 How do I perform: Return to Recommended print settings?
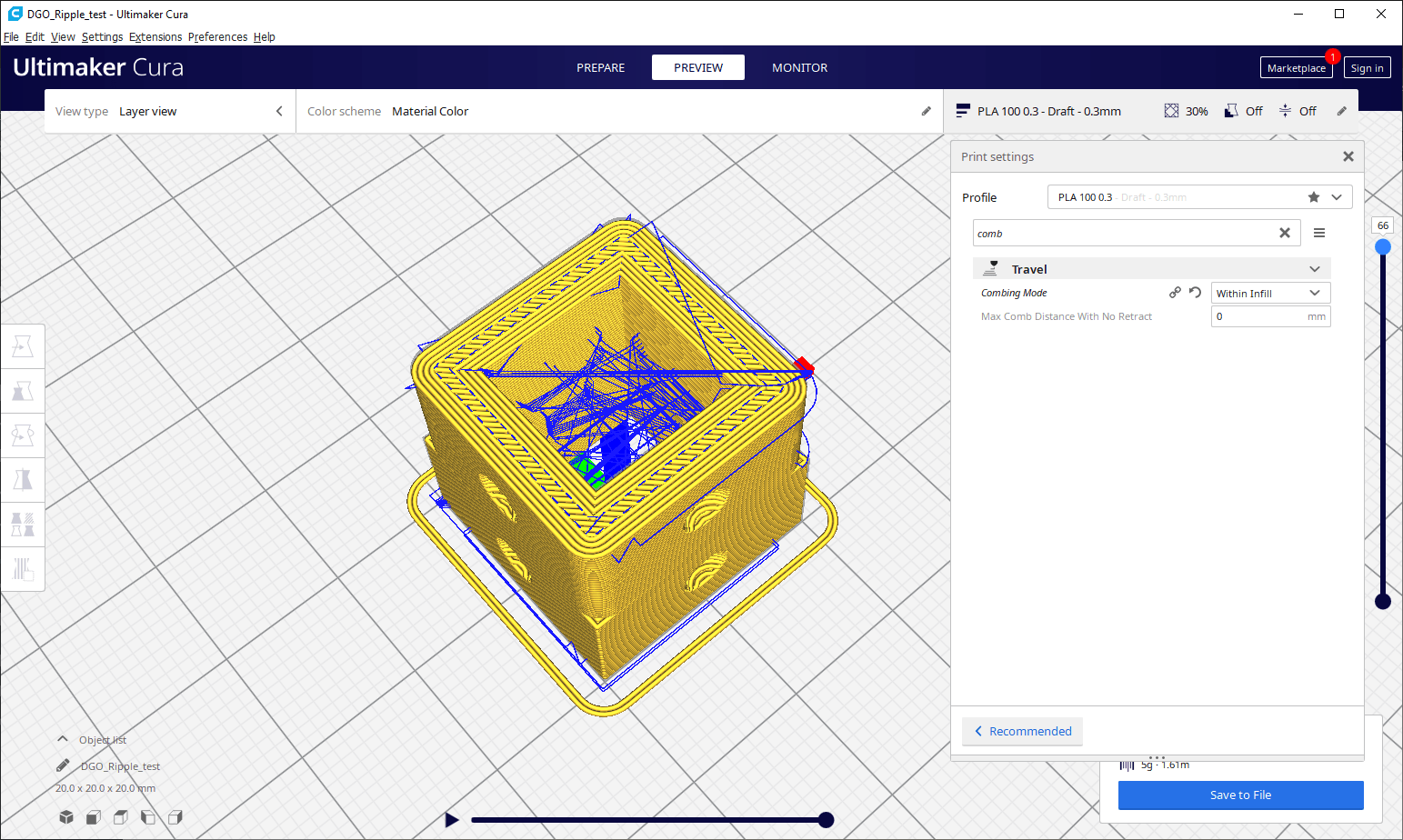[1022, 731]
